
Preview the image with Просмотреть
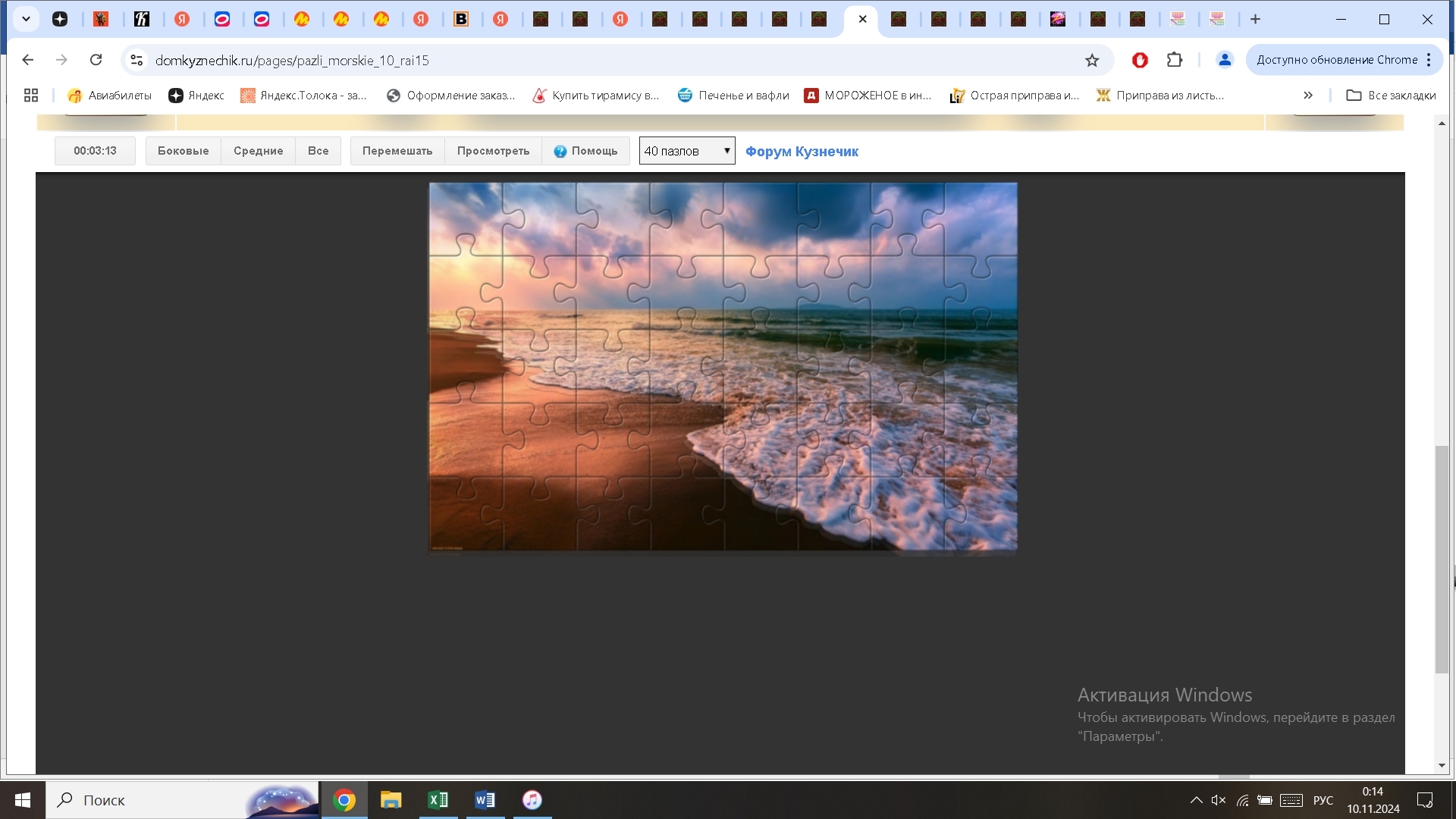click(x=493, y=151)
